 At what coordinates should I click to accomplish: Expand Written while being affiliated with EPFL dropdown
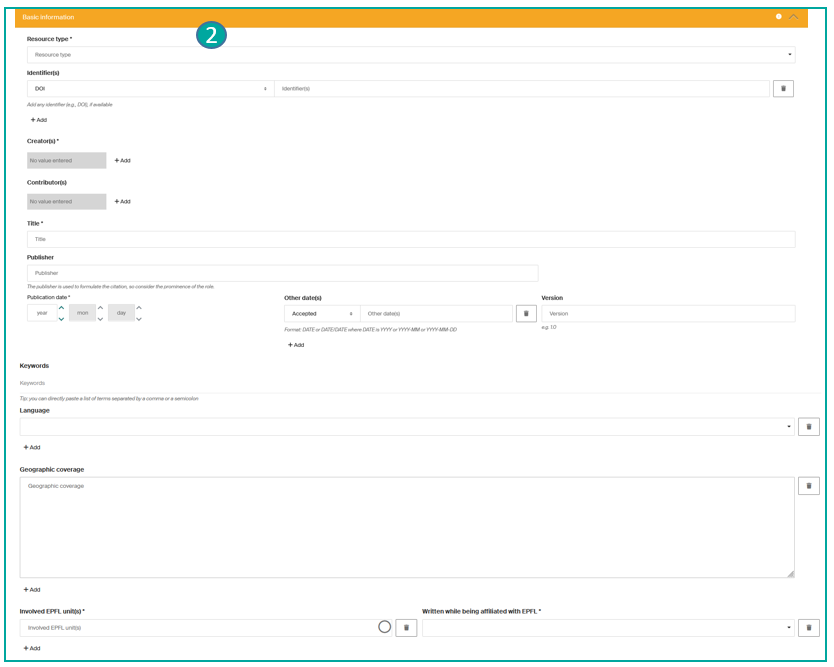point(608,628)
